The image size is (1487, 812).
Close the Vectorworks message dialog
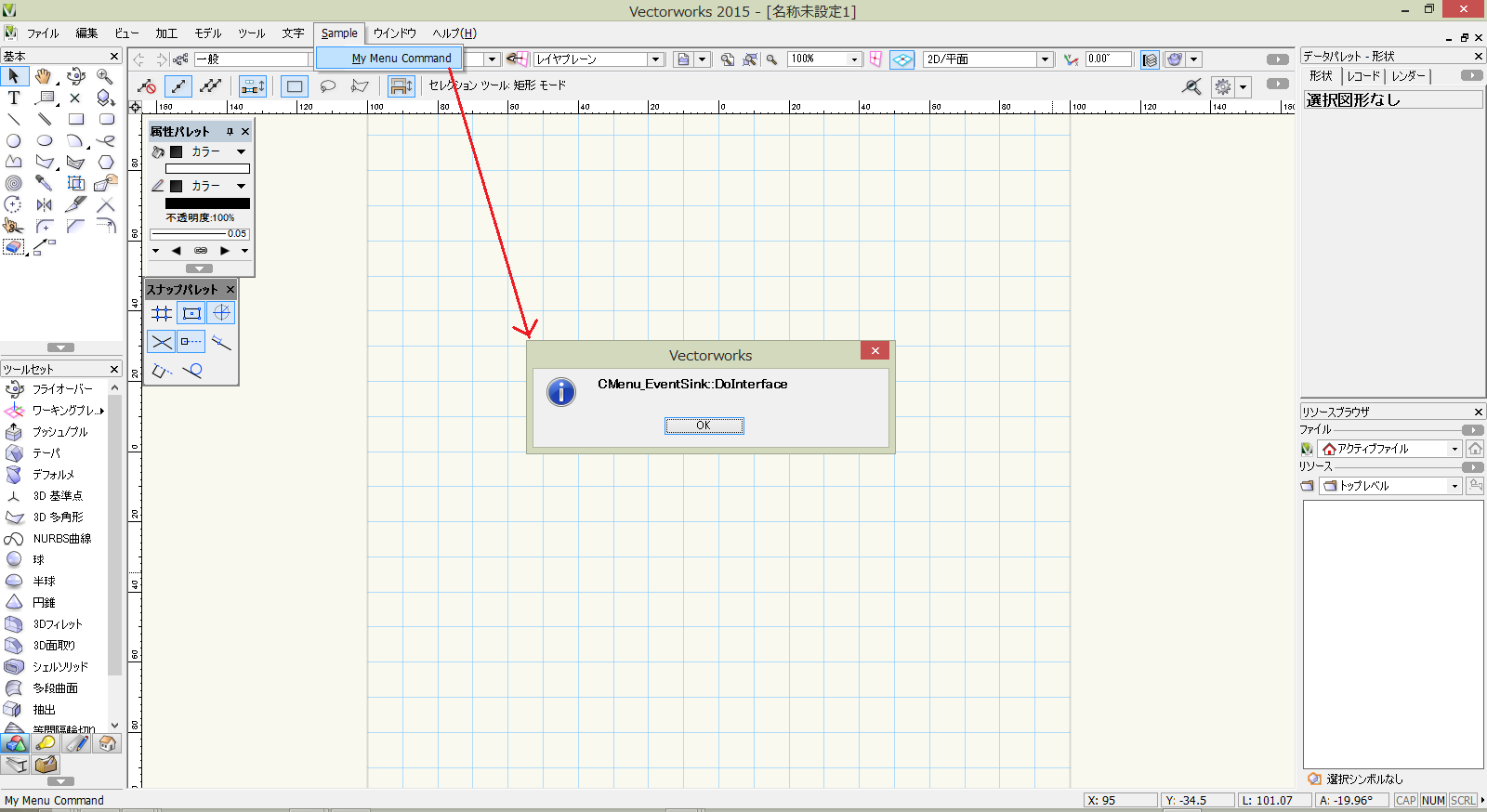(875, 350)
